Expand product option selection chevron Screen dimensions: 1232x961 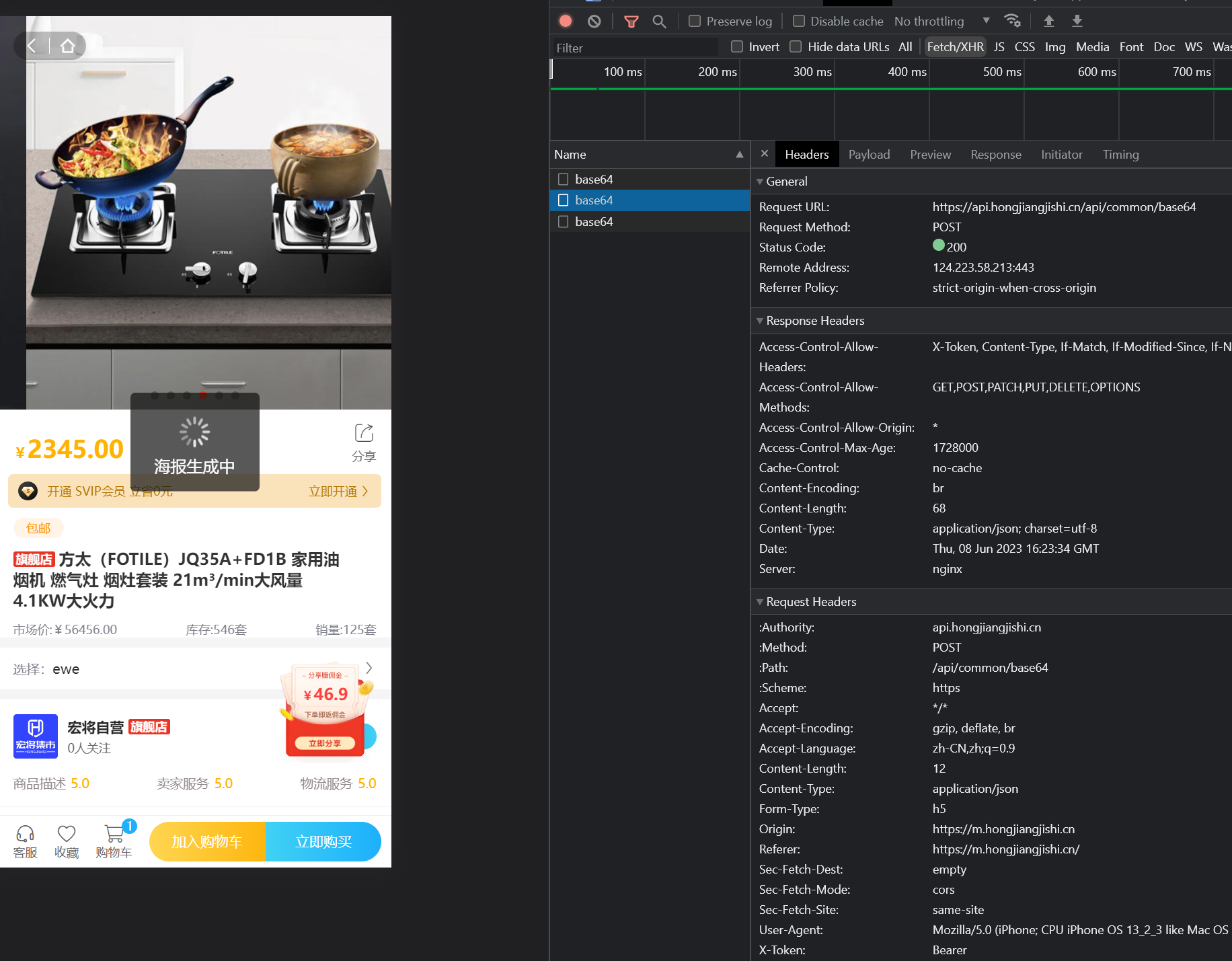point(369,668)
